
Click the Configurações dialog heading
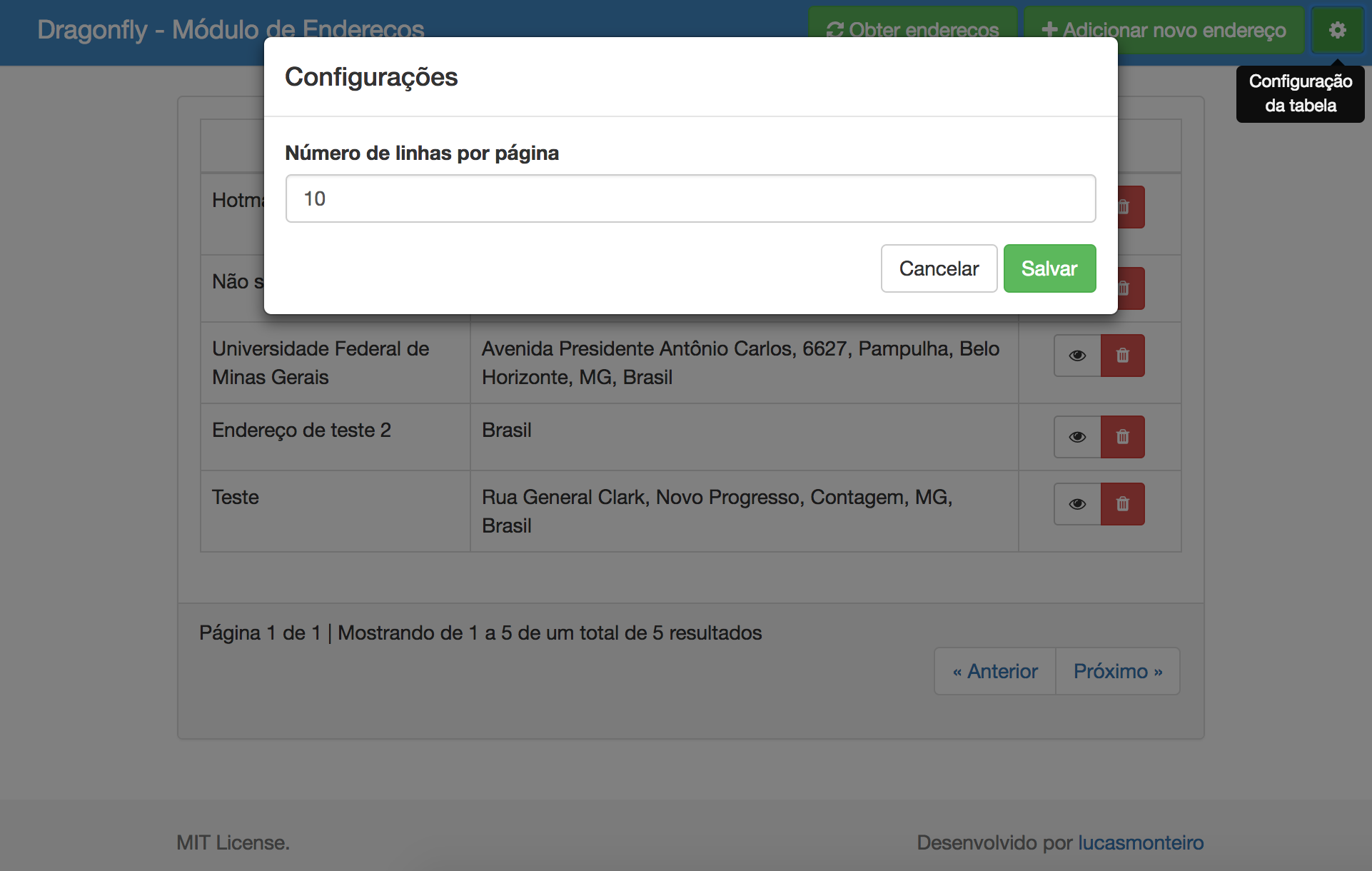coord(371,77)
